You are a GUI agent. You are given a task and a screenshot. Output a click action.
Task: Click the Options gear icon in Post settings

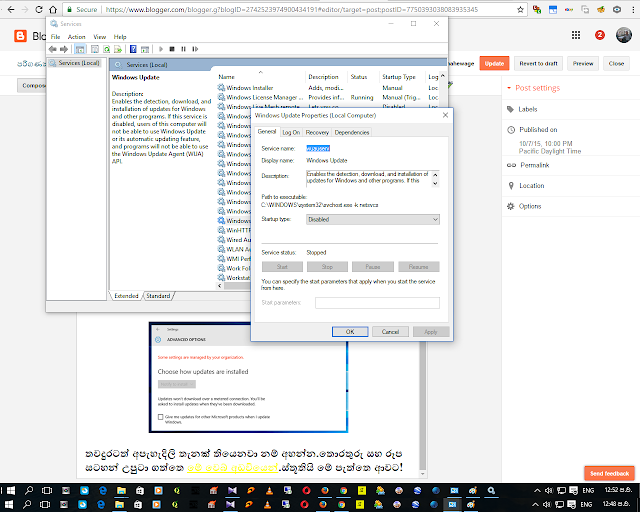coord(510,206)
